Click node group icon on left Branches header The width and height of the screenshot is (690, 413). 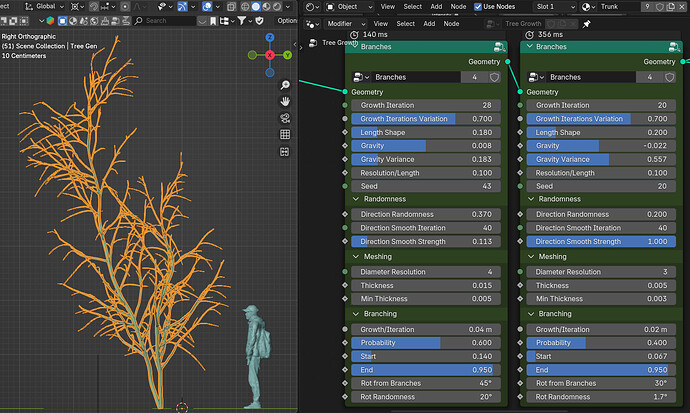coord(499,47)
